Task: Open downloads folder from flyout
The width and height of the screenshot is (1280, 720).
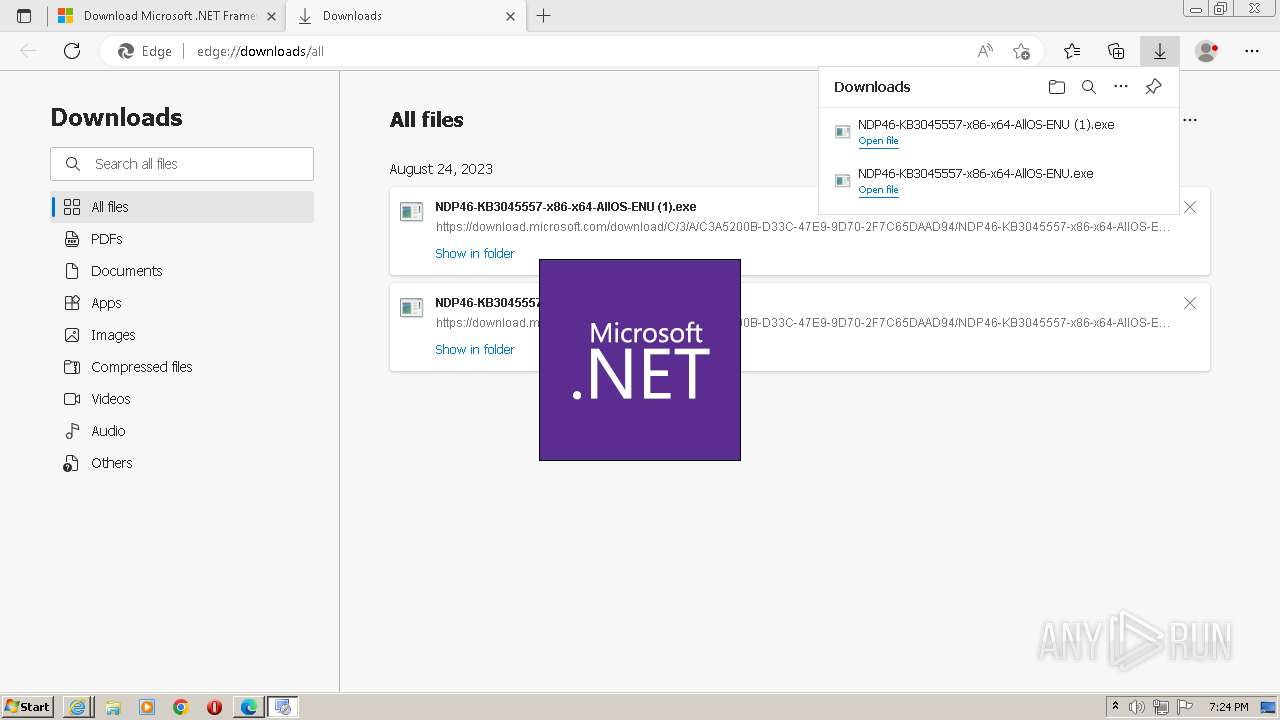Action: (1057, 87)
